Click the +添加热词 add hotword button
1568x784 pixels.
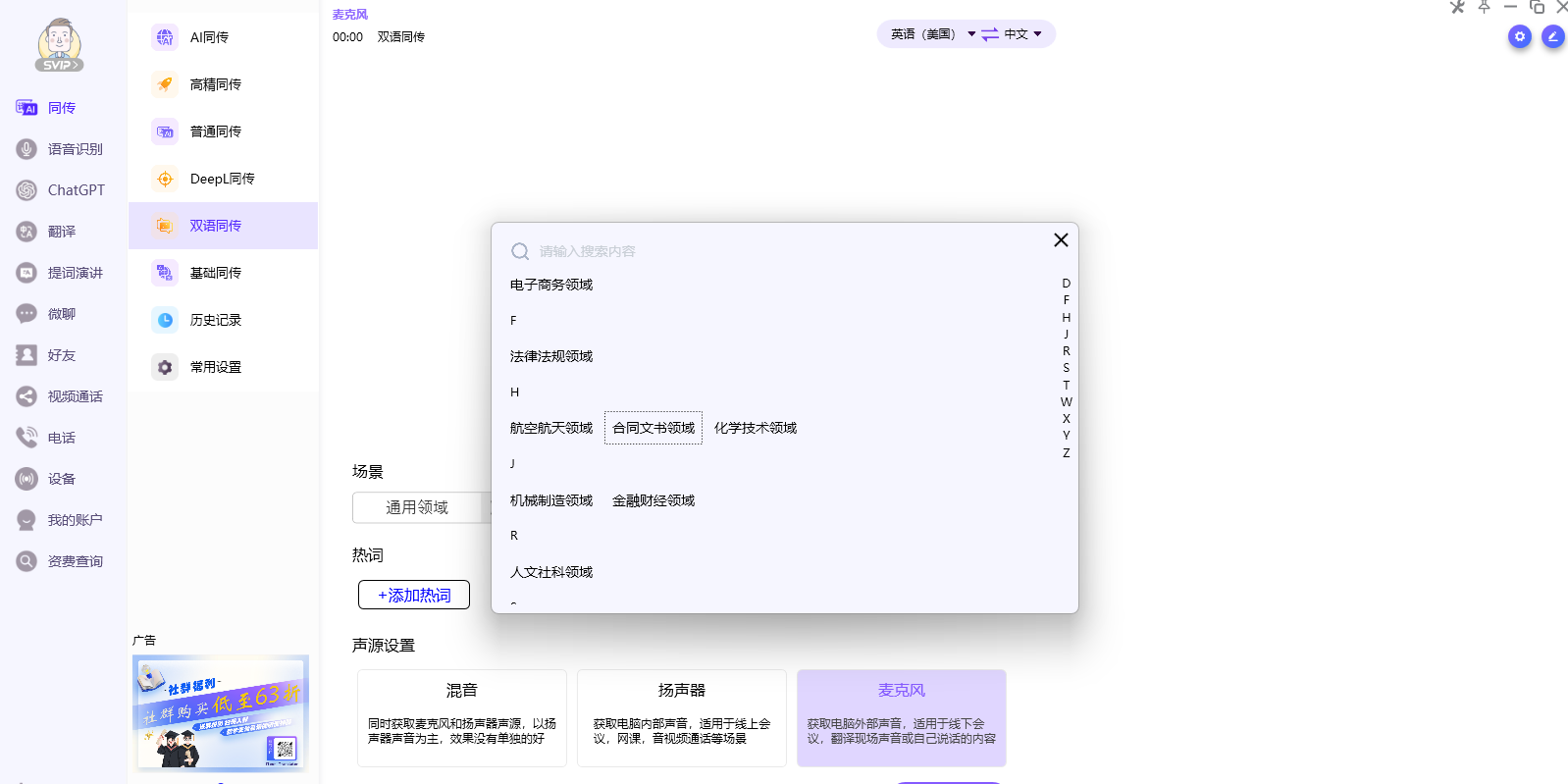[x=414, y=595]
